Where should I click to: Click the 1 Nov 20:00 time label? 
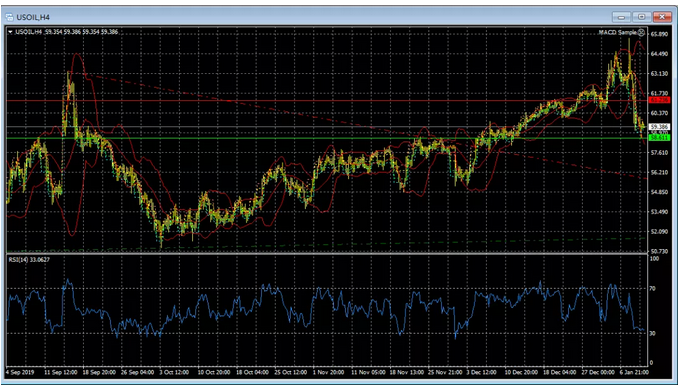(328, 372)
